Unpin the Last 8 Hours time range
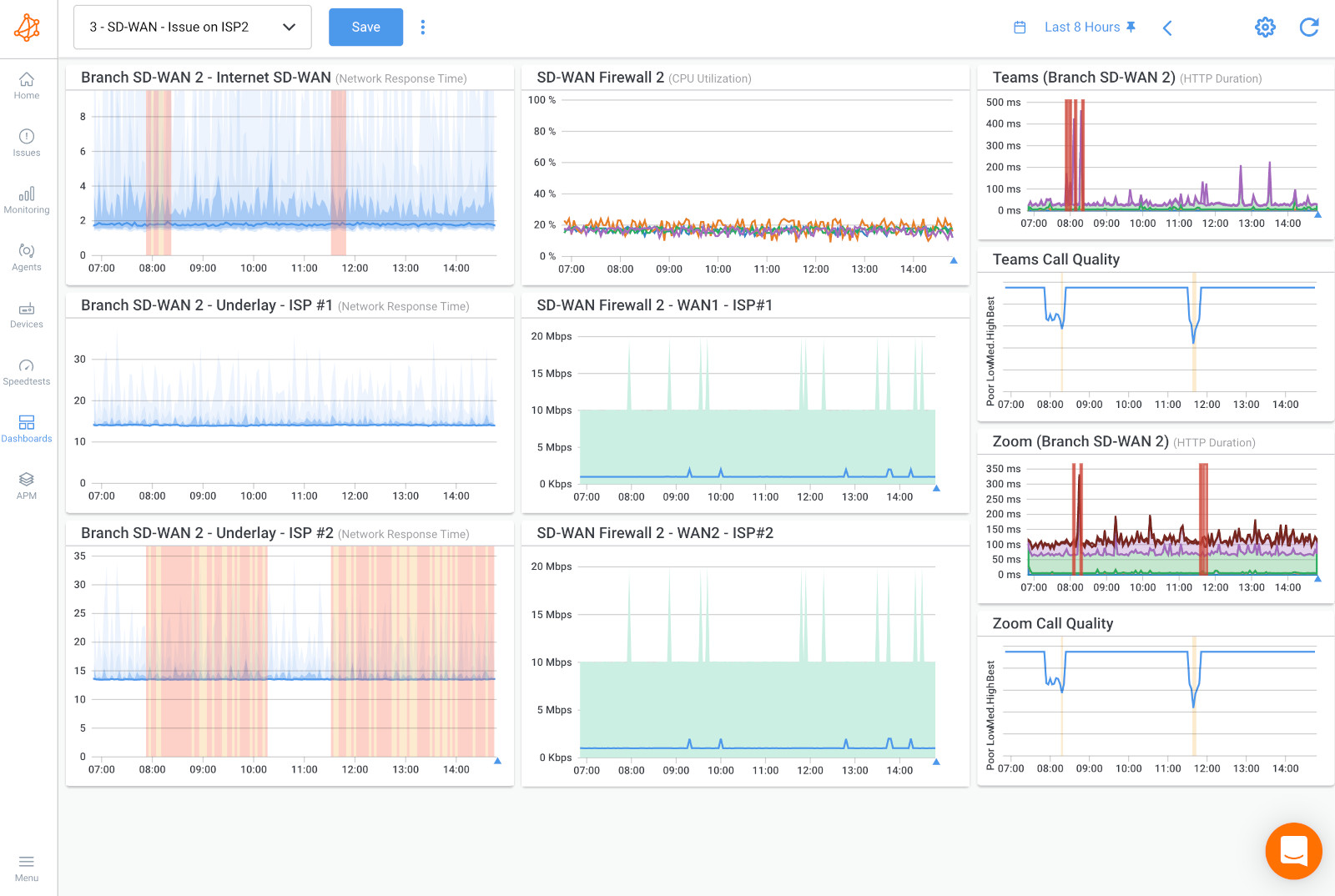Screen dimensions: 1335x896 pos(1131,27)
